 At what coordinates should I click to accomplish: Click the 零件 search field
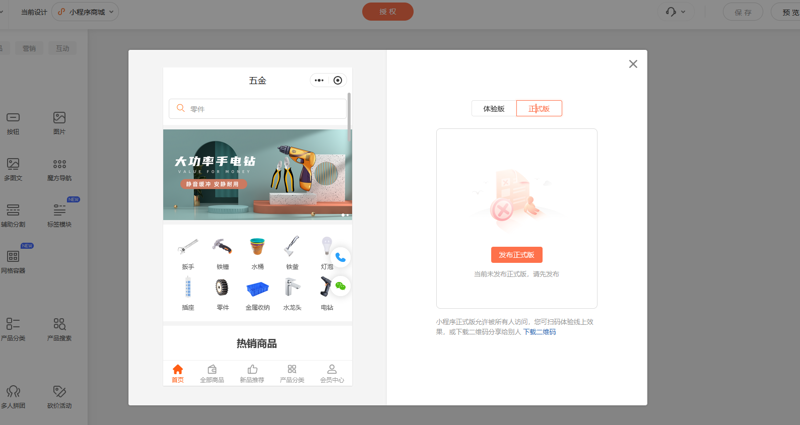coord(258,109)
